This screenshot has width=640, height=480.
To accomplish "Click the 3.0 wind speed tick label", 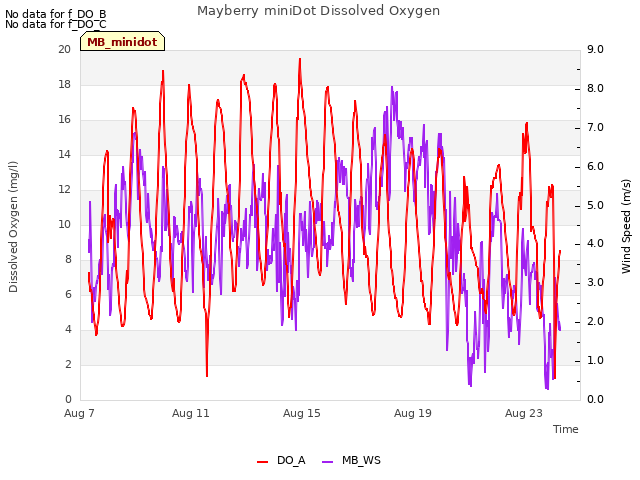I will click(x=595, y=282).
